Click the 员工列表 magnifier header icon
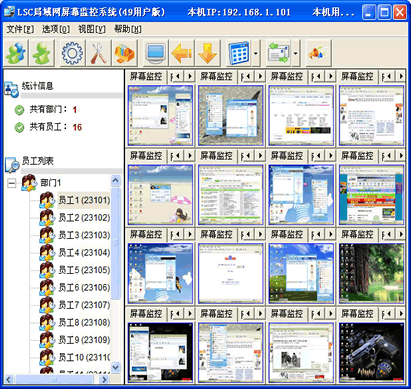The image size is (411, 389). pyautogui.click(x=12, y=164)
